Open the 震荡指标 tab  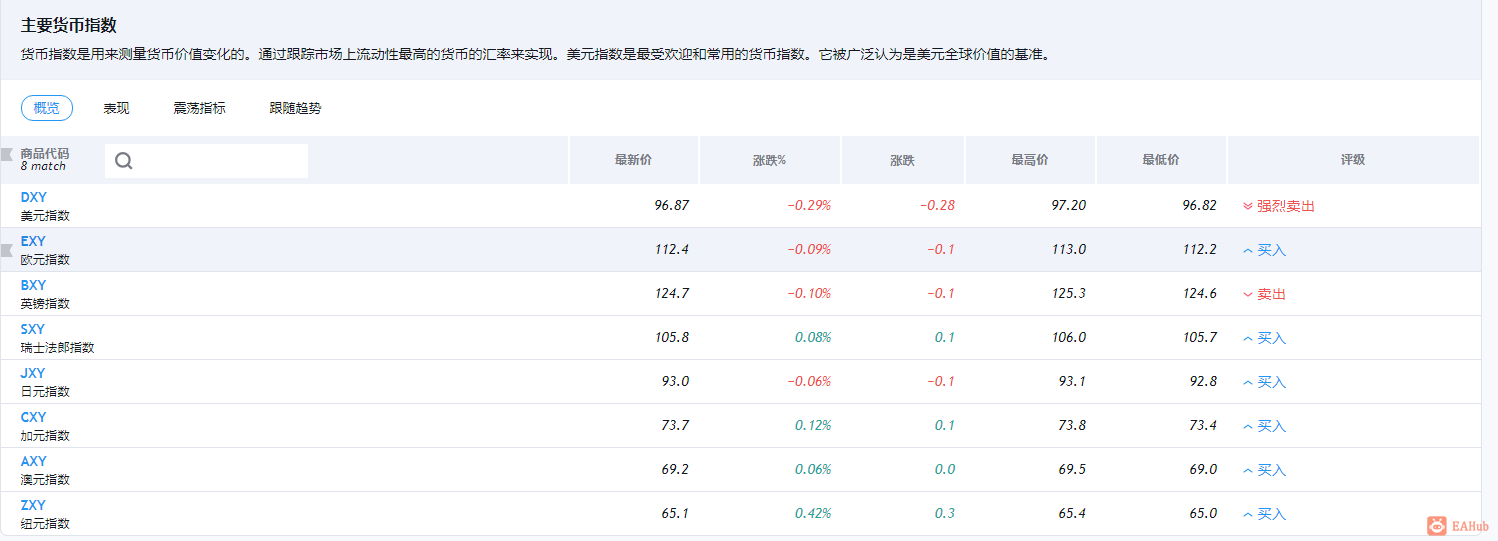click(199, 108)
